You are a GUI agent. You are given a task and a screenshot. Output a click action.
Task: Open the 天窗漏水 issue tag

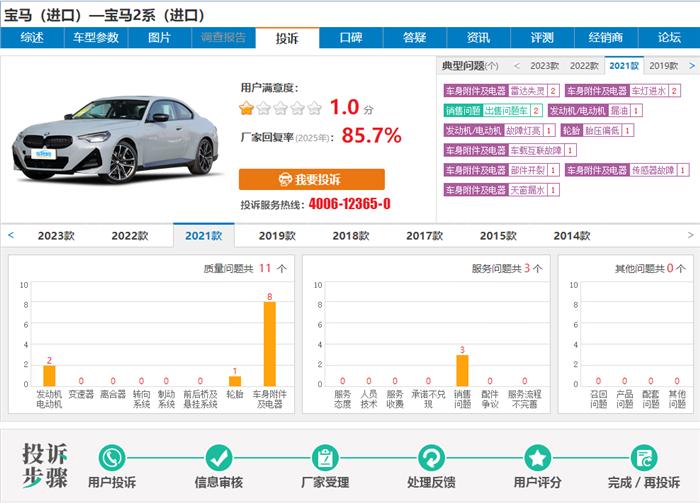pyautogui.click(x=501, y=190)
